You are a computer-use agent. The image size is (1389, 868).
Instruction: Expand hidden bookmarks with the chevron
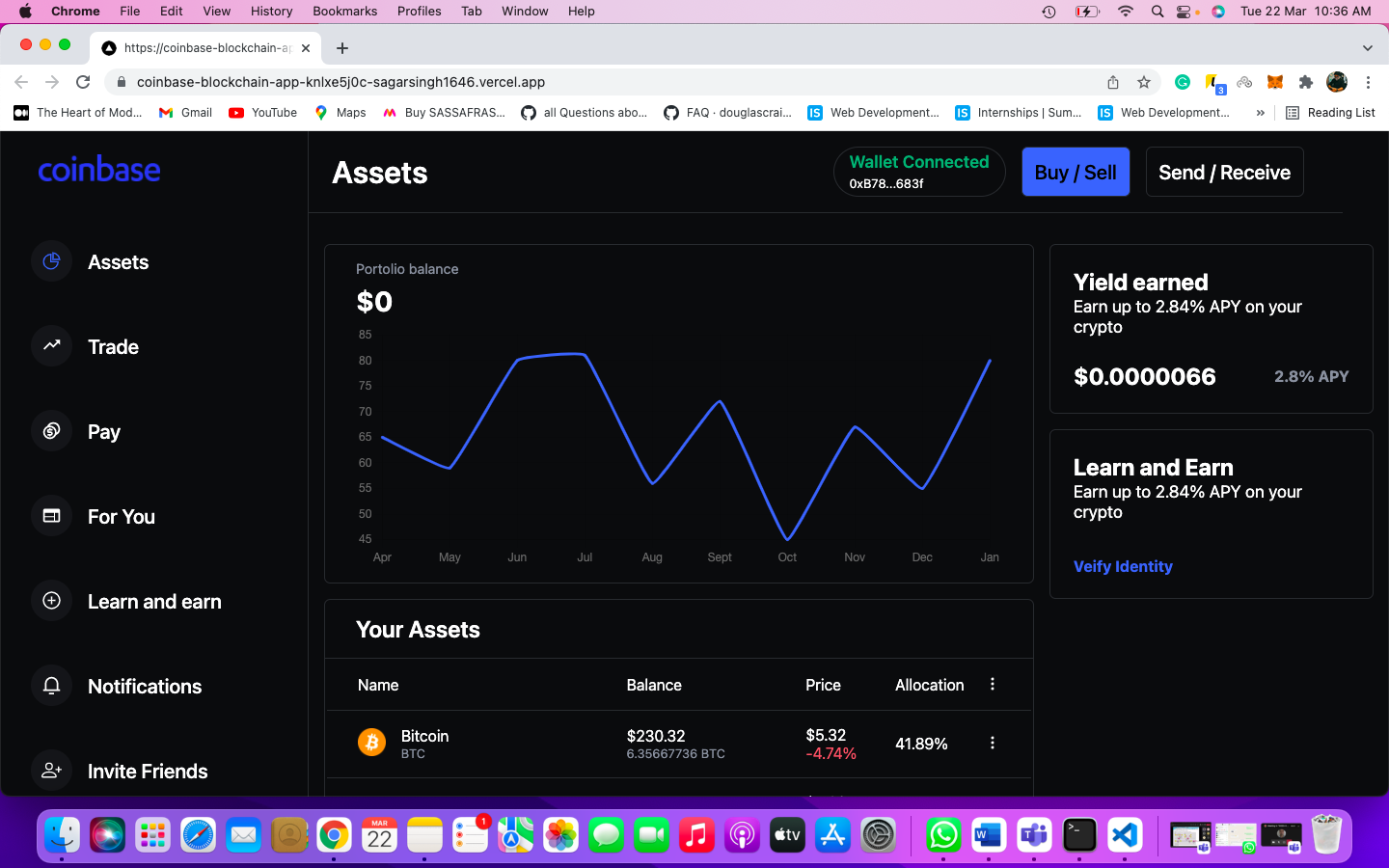[1260, 113]
